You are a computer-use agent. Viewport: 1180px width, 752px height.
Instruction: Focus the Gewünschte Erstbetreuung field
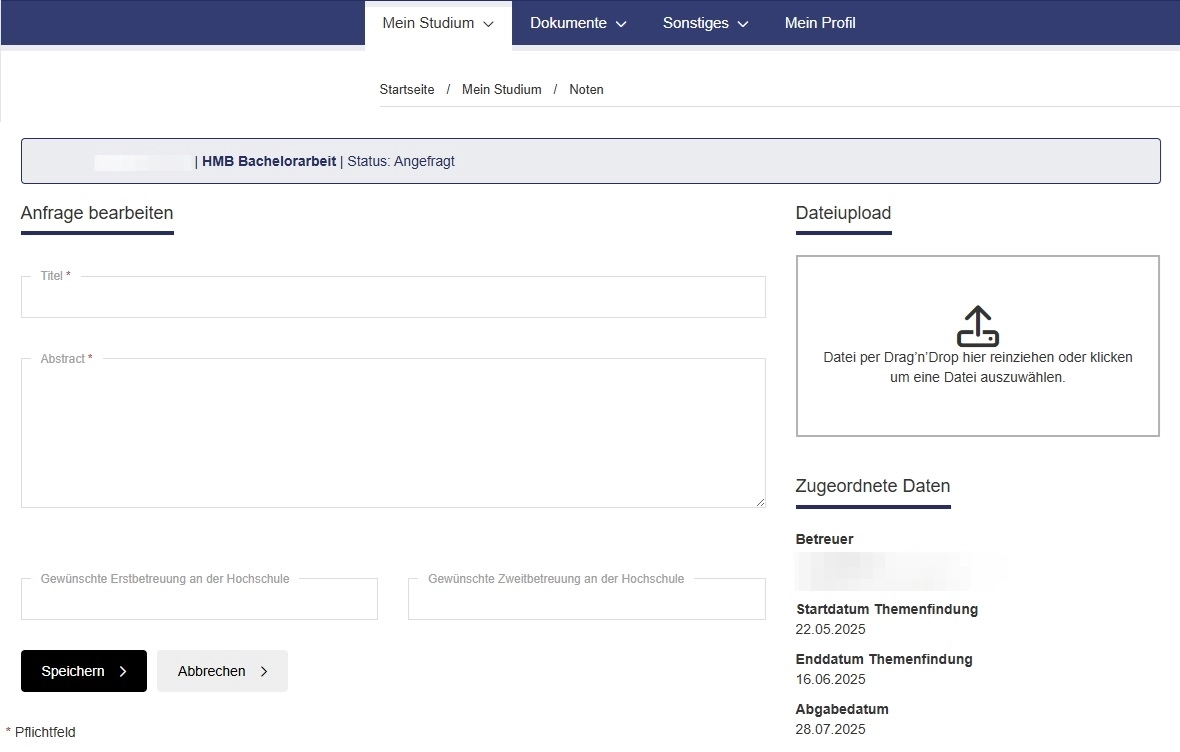pyautogui.click(x=199, y=599)
